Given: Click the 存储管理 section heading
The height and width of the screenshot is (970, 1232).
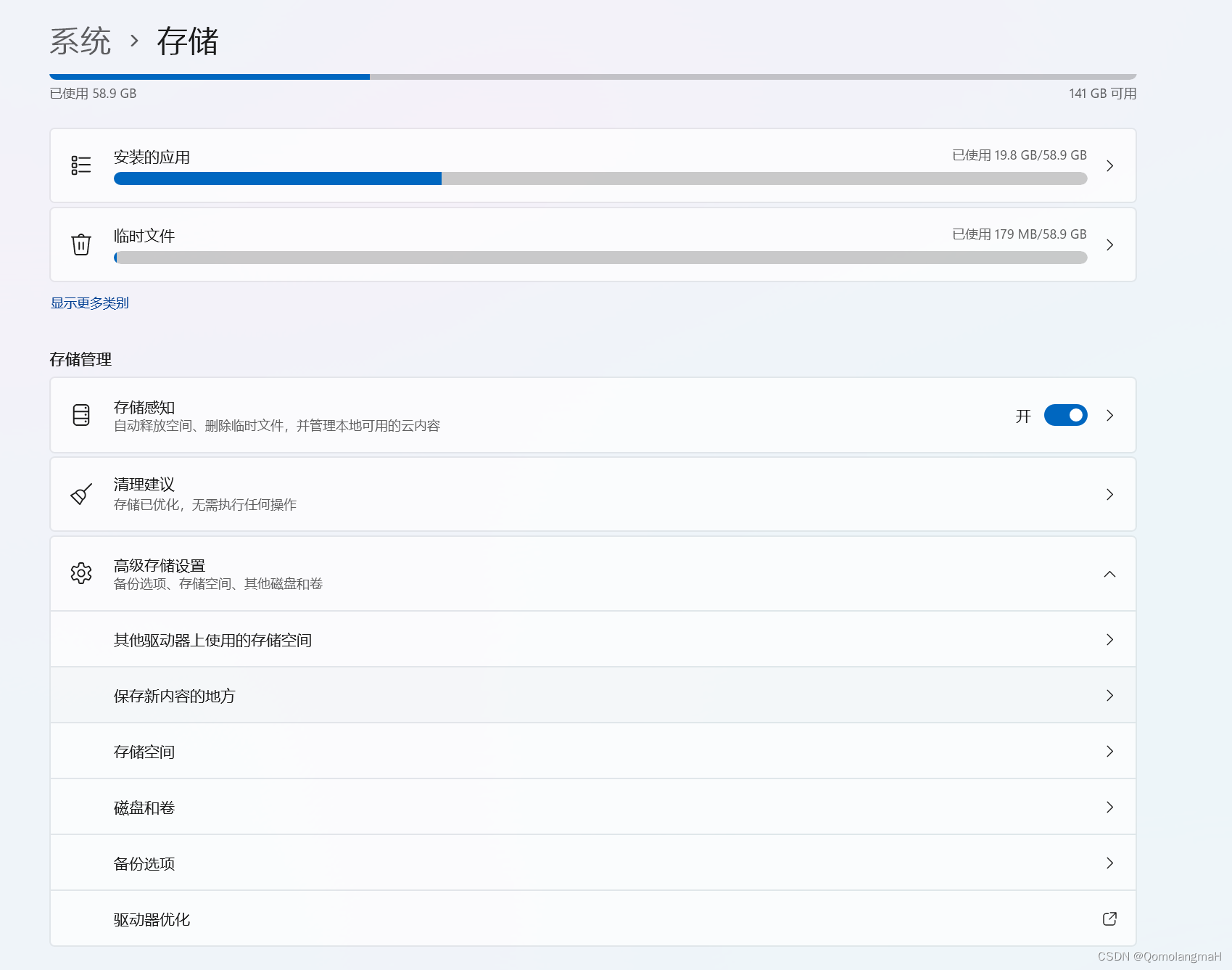Looking at the screenshot, I should point(80,359).
